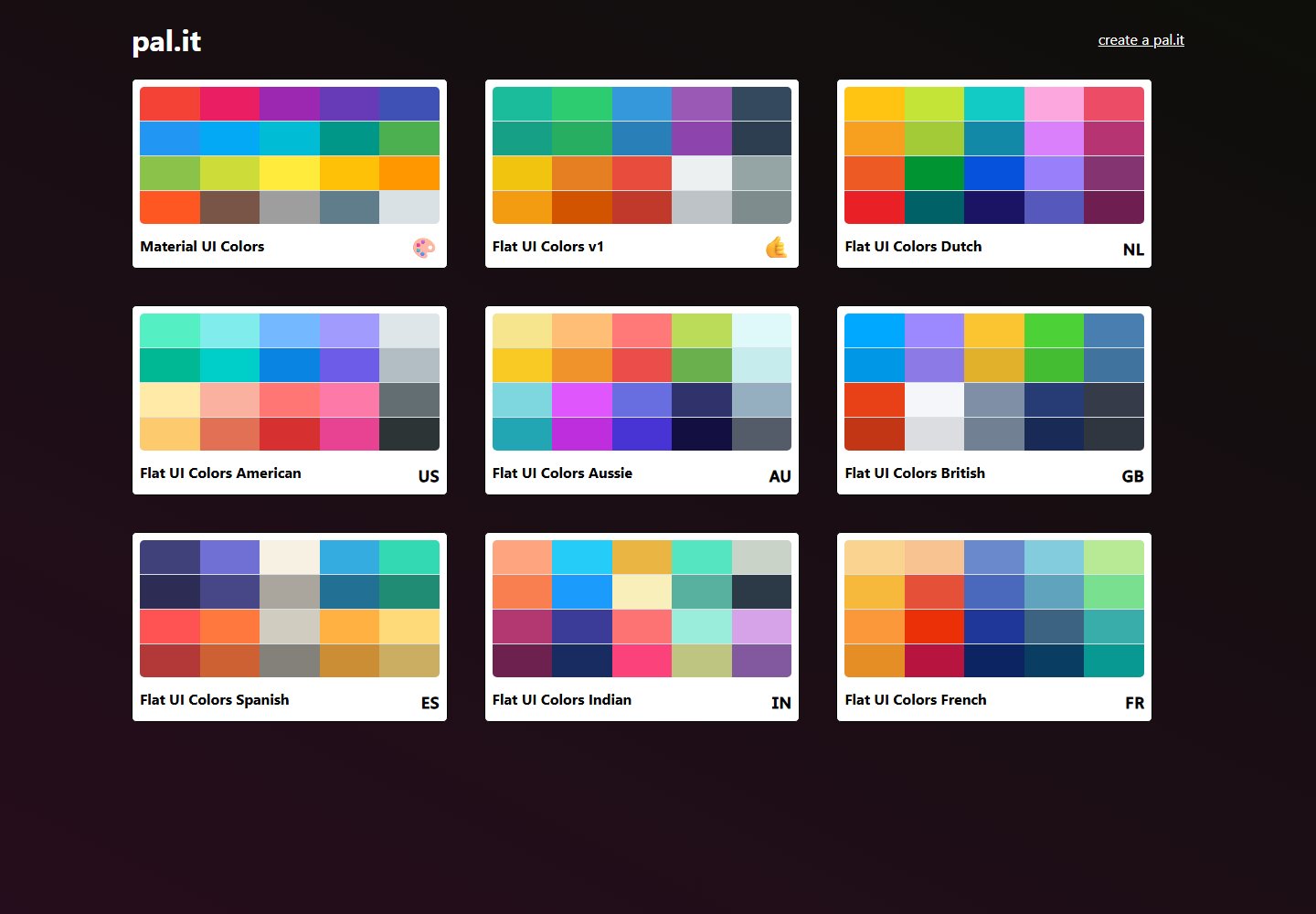
Task: Pick the lilac swatch in Flat UI Colors Indian
Action: [x=761, y=626]
